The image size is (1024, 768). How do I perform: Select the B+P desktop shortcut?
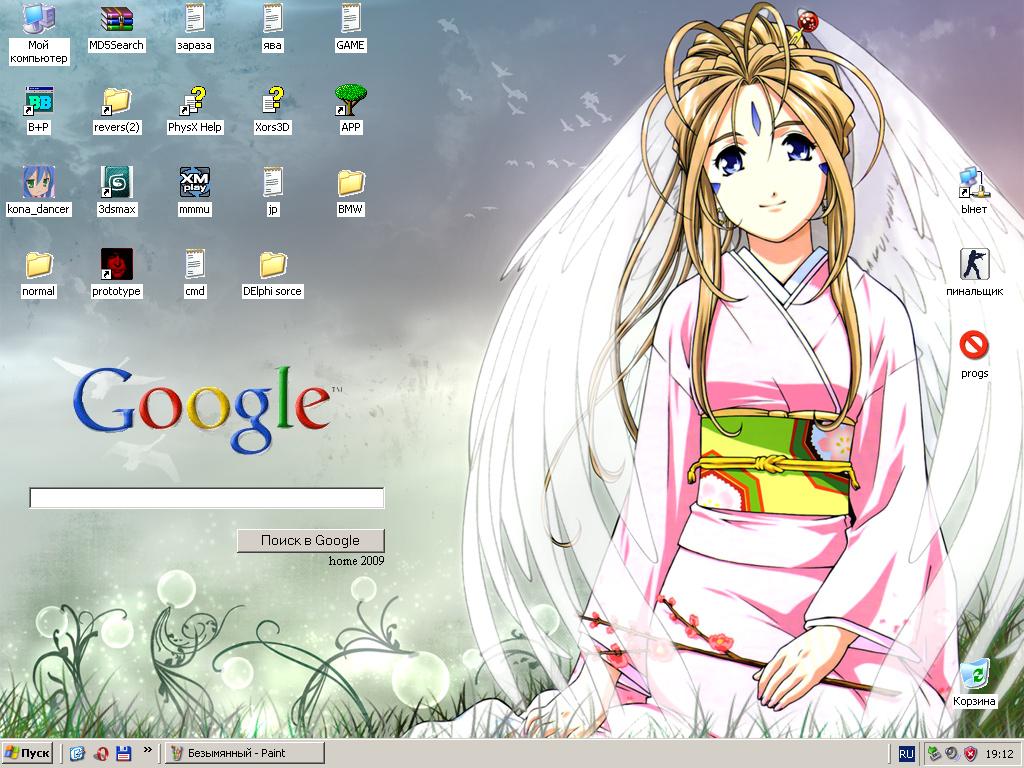[39, 101]
